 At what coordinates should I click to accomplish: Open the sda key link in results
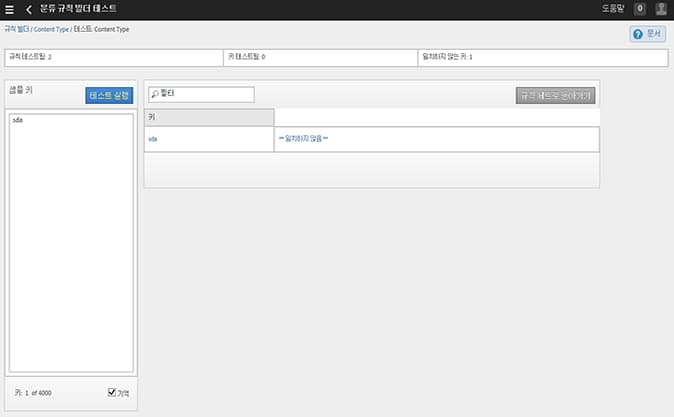pyautogui.click(x=153, y=139)
